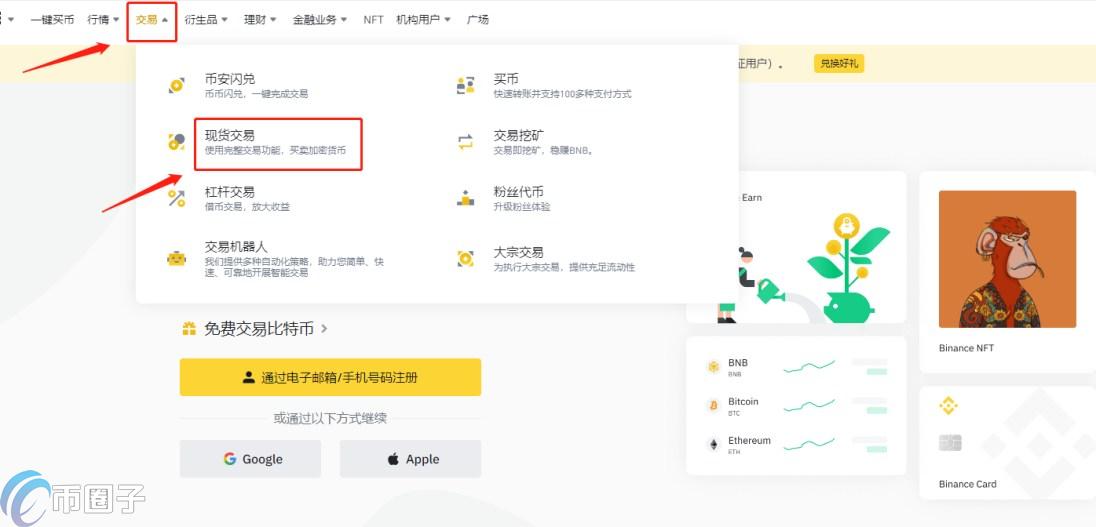Click 通过电子邮箱/手机号码注册 button

tap(331, 377)
